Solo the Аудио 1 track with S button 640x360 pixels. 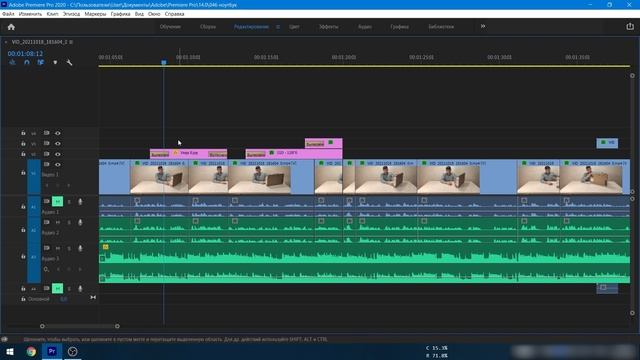click(69, 202)
